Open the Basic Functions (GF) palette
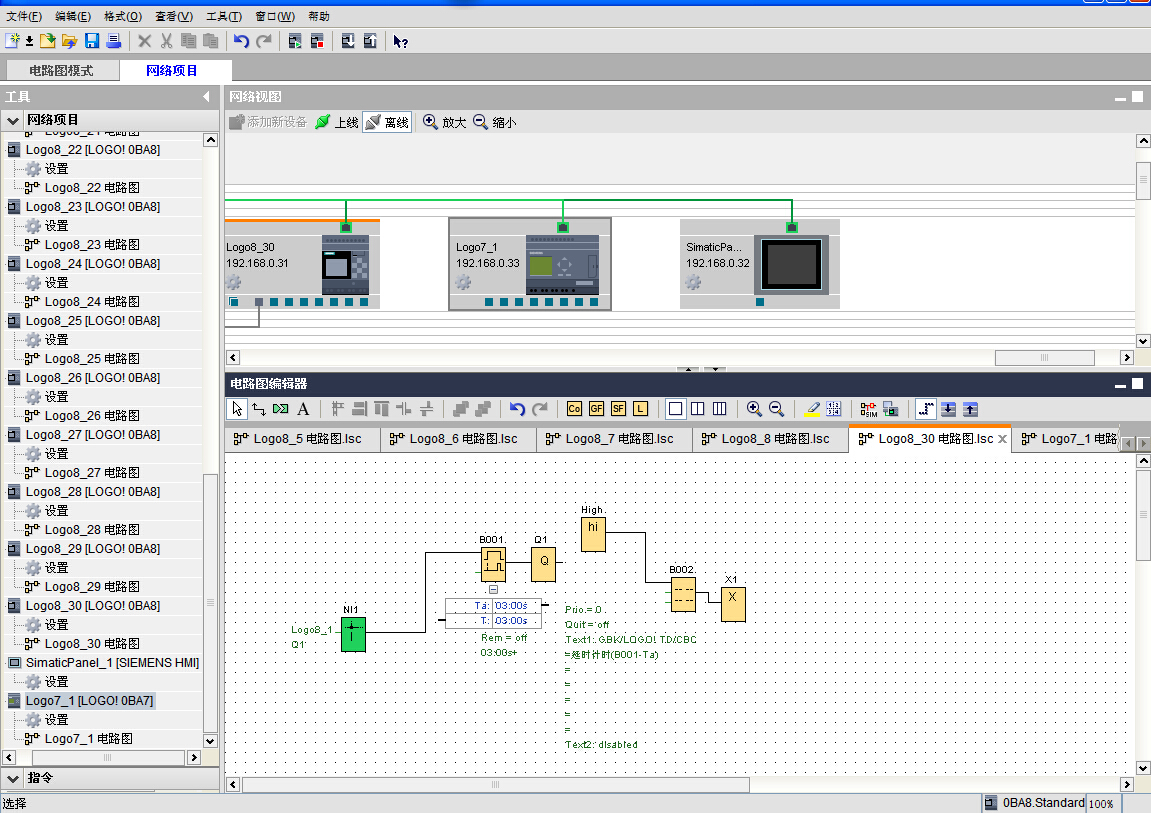 [x=596, y=409]
